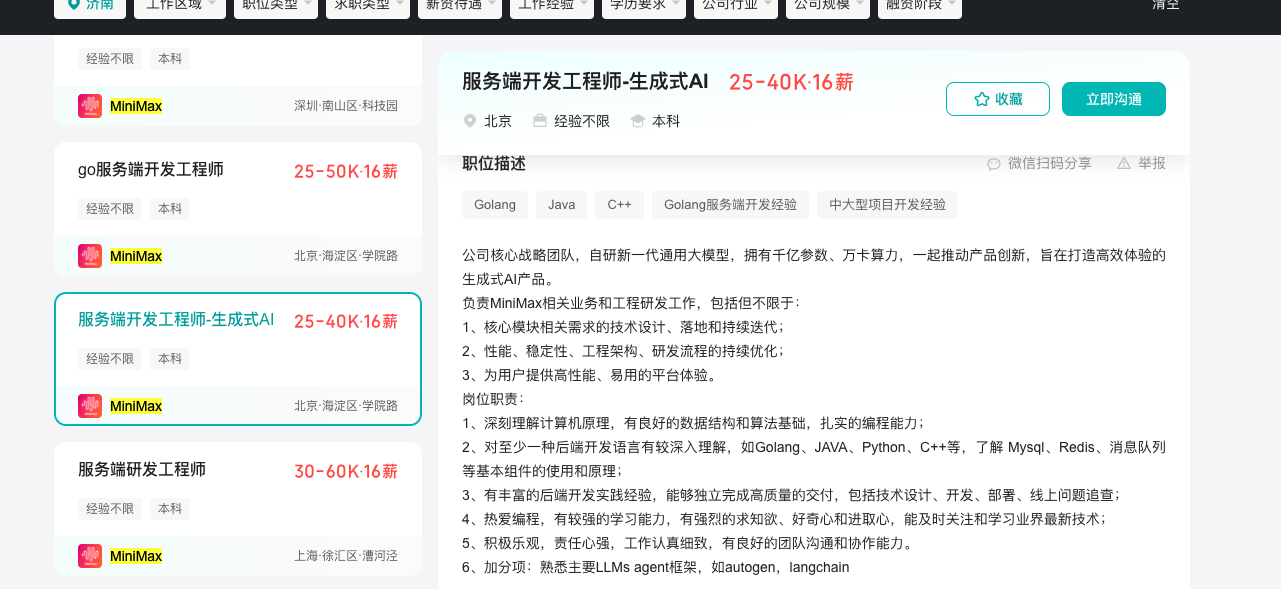Click 清空 to clear all filters
The height and width of the screenshot is (589, 1281).
coord(1166,5)
